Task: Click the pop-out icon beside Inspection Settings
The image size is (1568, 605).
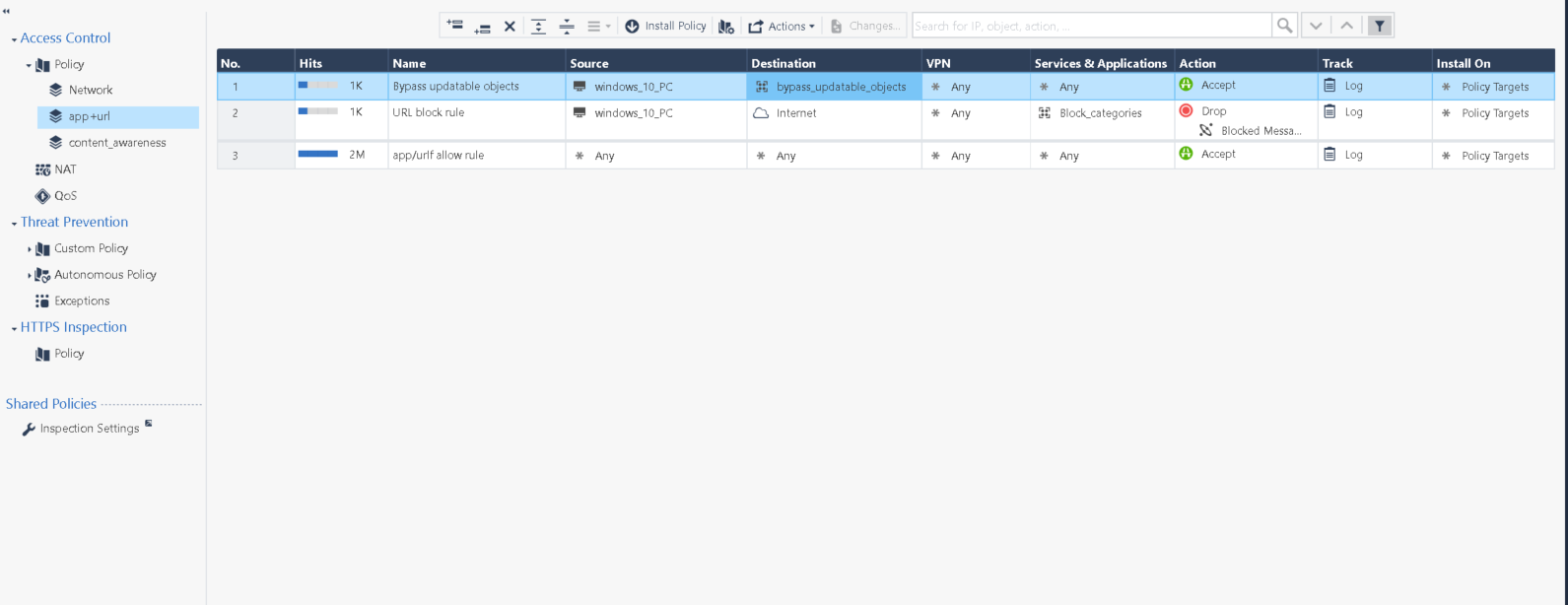Action: coord(149,424)
